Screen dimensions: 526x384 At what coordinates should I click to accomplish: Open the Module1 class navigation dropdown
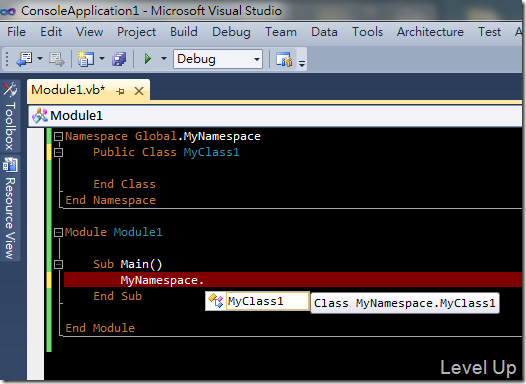pyautogui.click(x=275, y=116)
